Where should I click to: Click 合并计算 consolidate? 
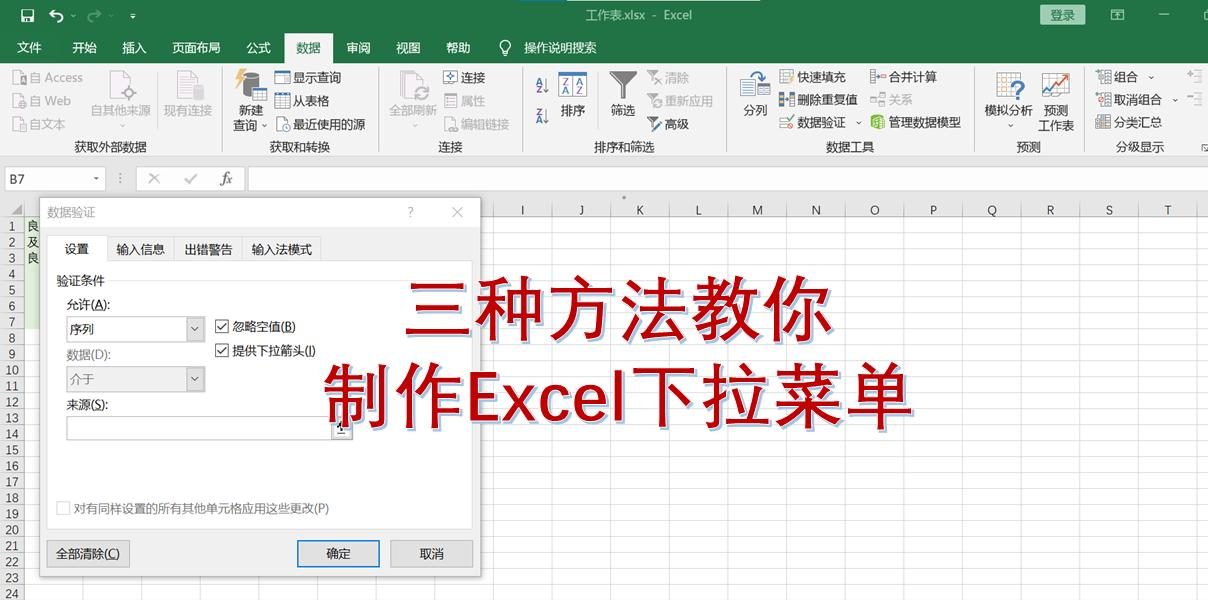click(903, 77)
